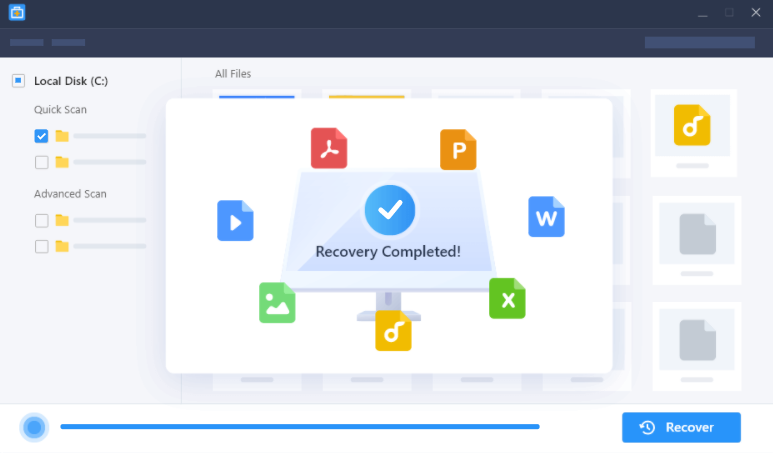Check the first Advanced Scan folder checkbox
773x453 pixels.
coord(41,220)
